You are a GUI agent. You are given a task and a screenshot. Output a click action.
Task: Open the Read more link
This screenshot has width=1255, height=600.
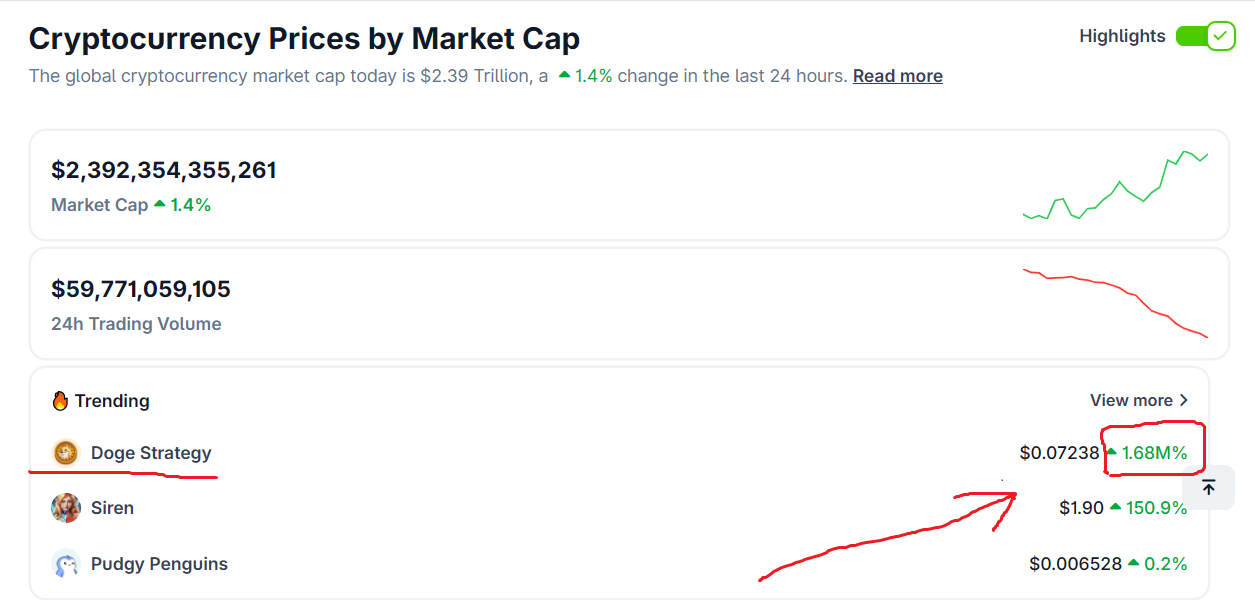897,76
